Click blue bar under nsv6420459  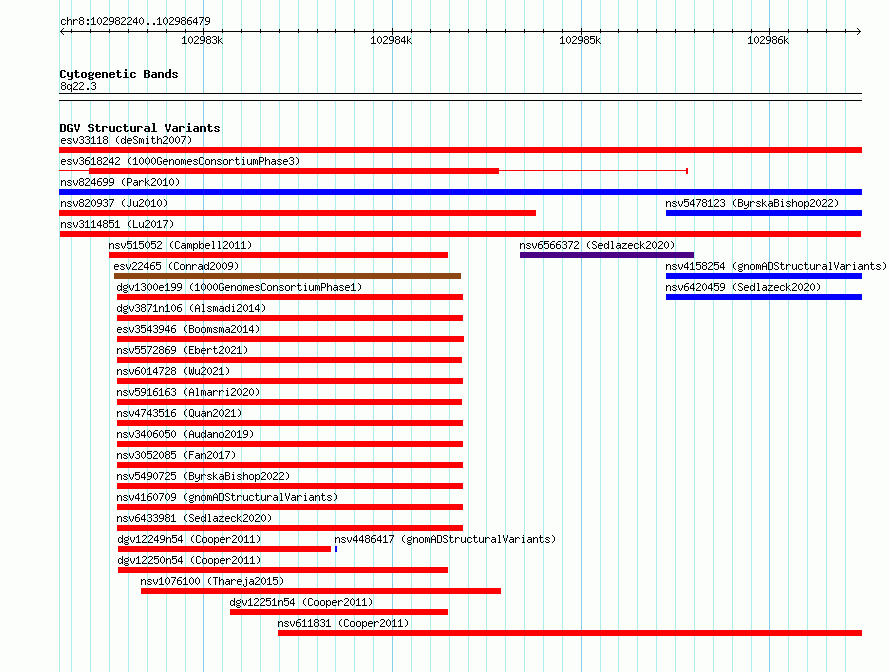point(764,297)
